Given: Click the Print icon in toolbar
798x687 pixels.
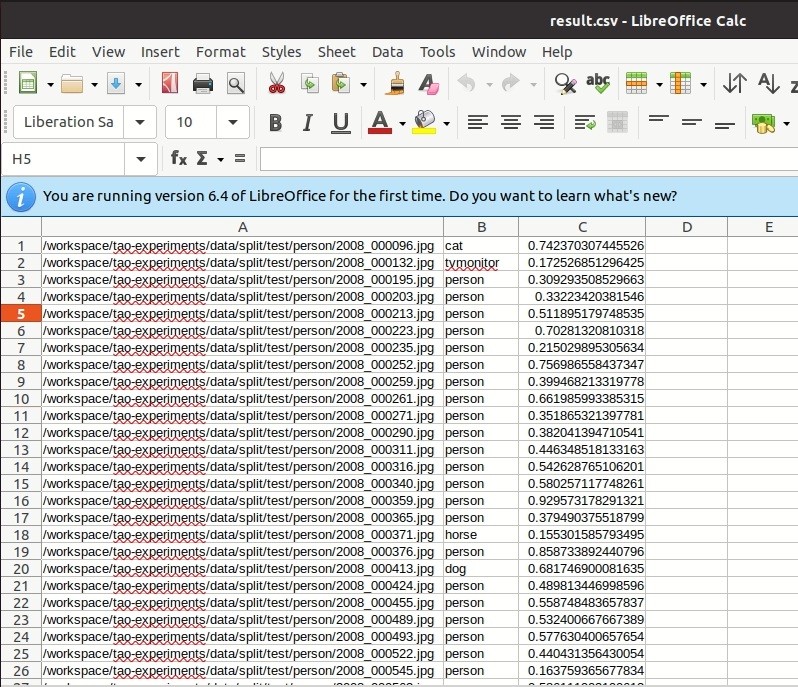Looking at the screenshot, I should coord(203,83).
